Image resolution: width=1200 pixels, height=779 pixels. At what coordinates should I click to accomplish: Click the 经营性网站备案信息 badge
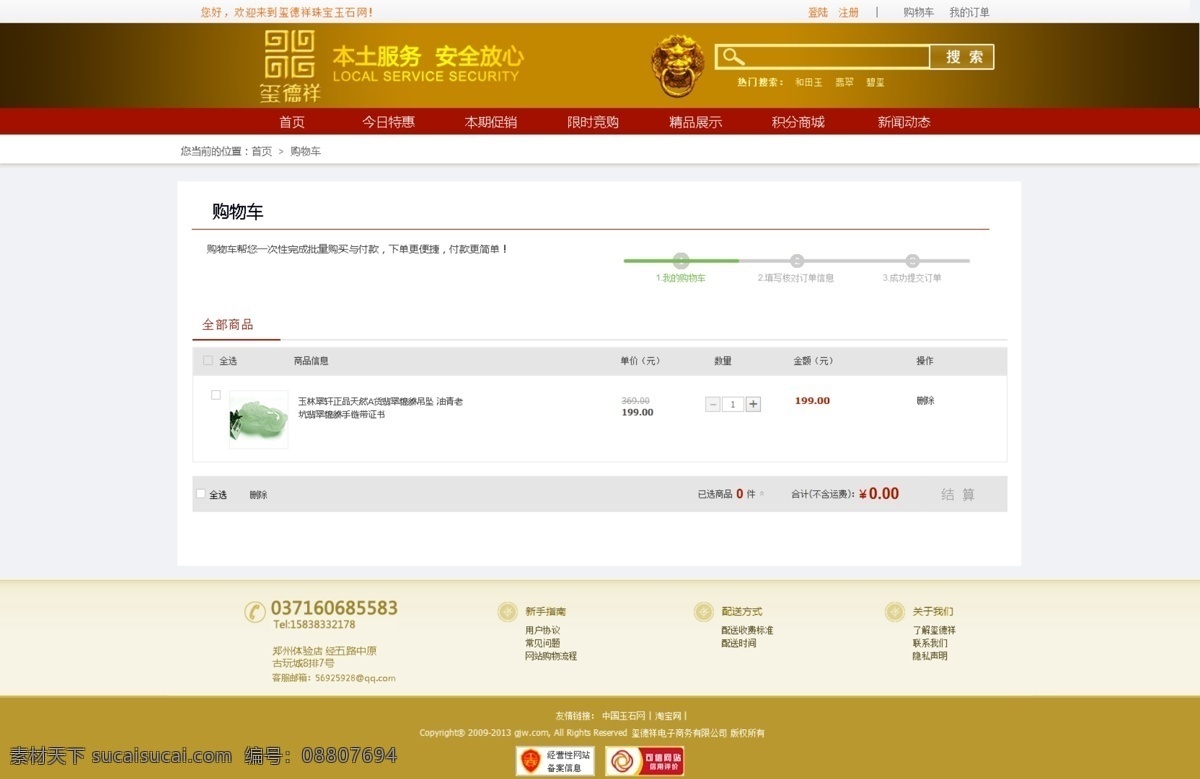[555, 761]
